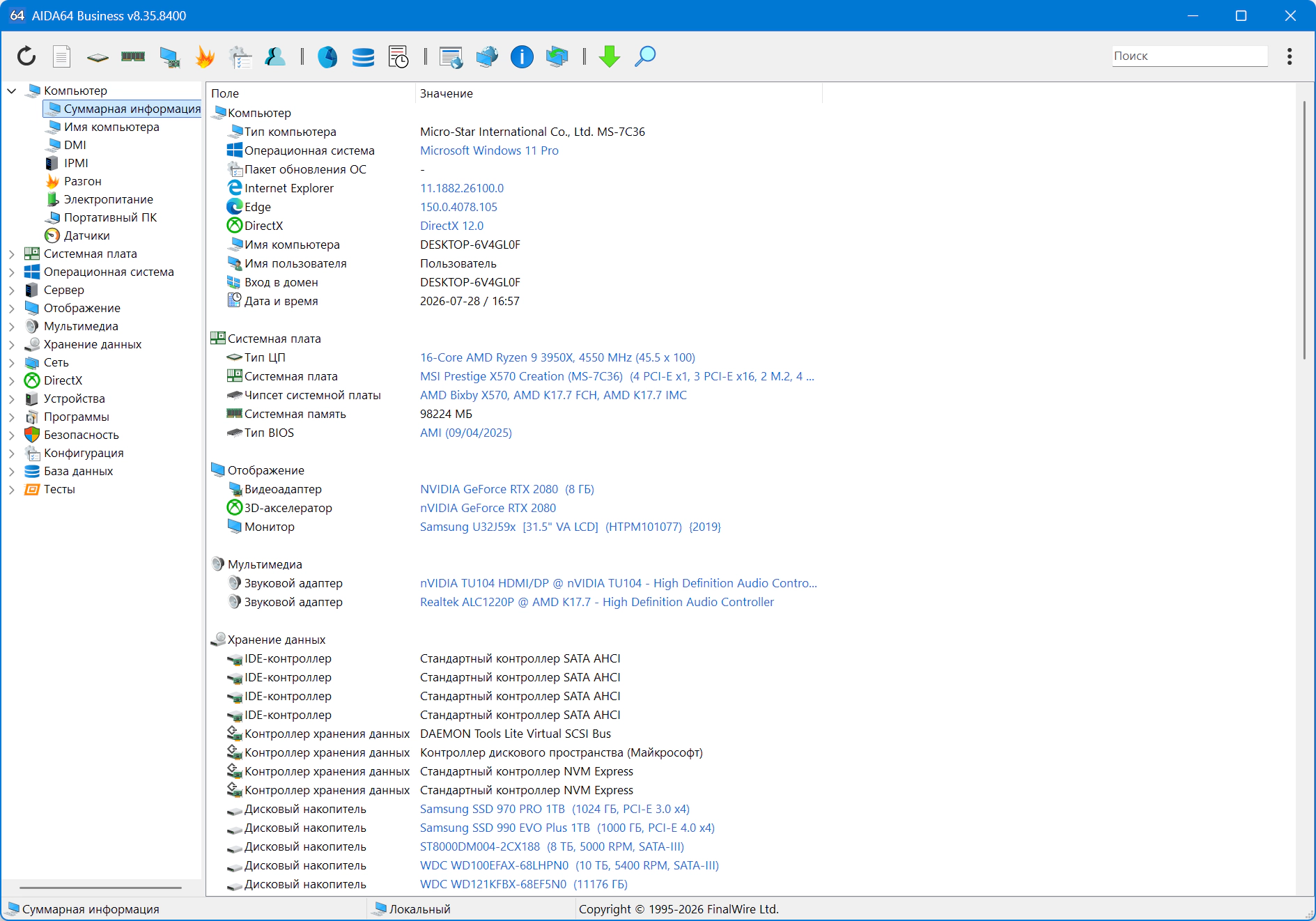Click the Поиск search field

[1189, 56]
